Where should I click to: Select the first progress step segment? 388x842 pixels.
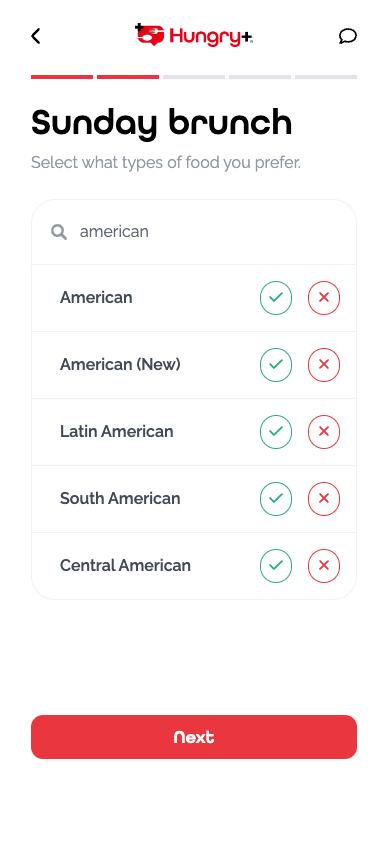pos(62,77)
